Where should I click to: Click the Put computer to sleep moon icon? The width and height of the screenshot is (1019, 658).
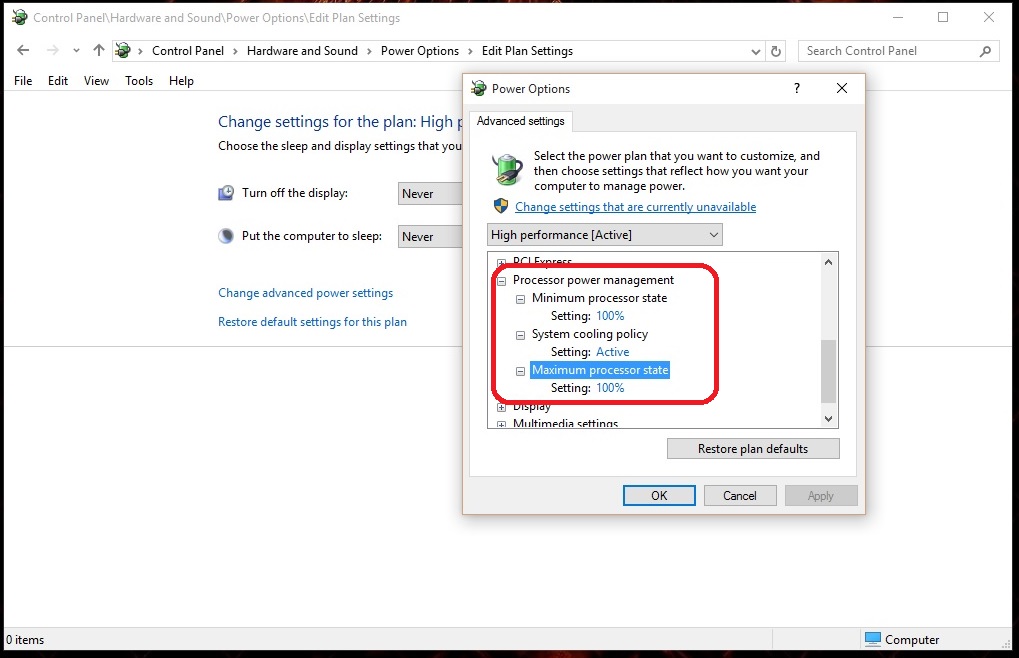(226, 236)
